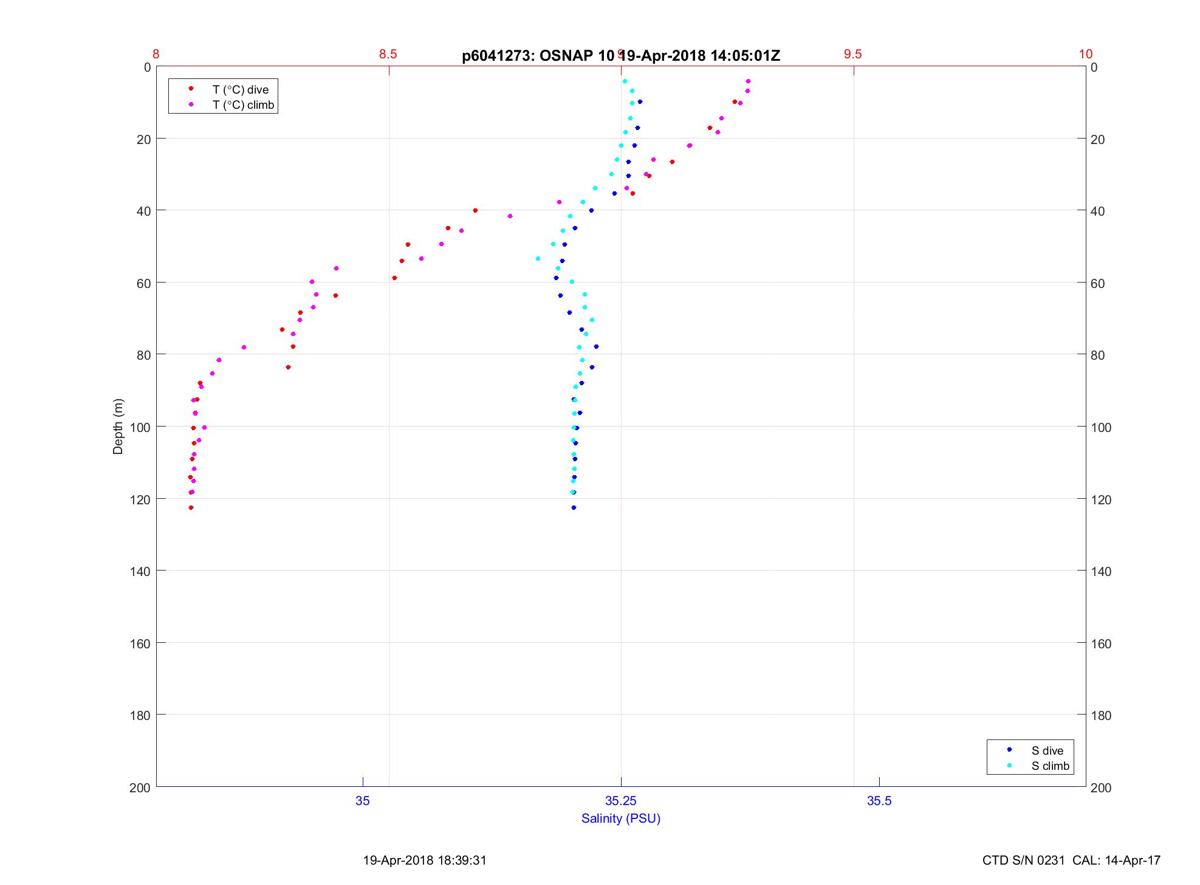
Task: Click the salinity axis tick '35.25'
Action: [621, 800]
